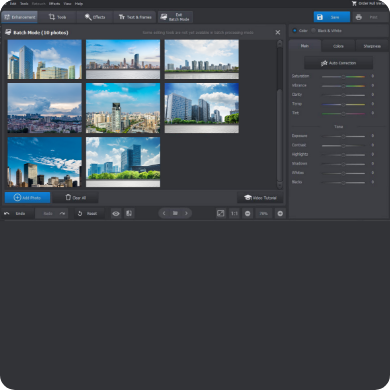
Task: Open the zoom percentage box
Action: [x=264, y=213]
